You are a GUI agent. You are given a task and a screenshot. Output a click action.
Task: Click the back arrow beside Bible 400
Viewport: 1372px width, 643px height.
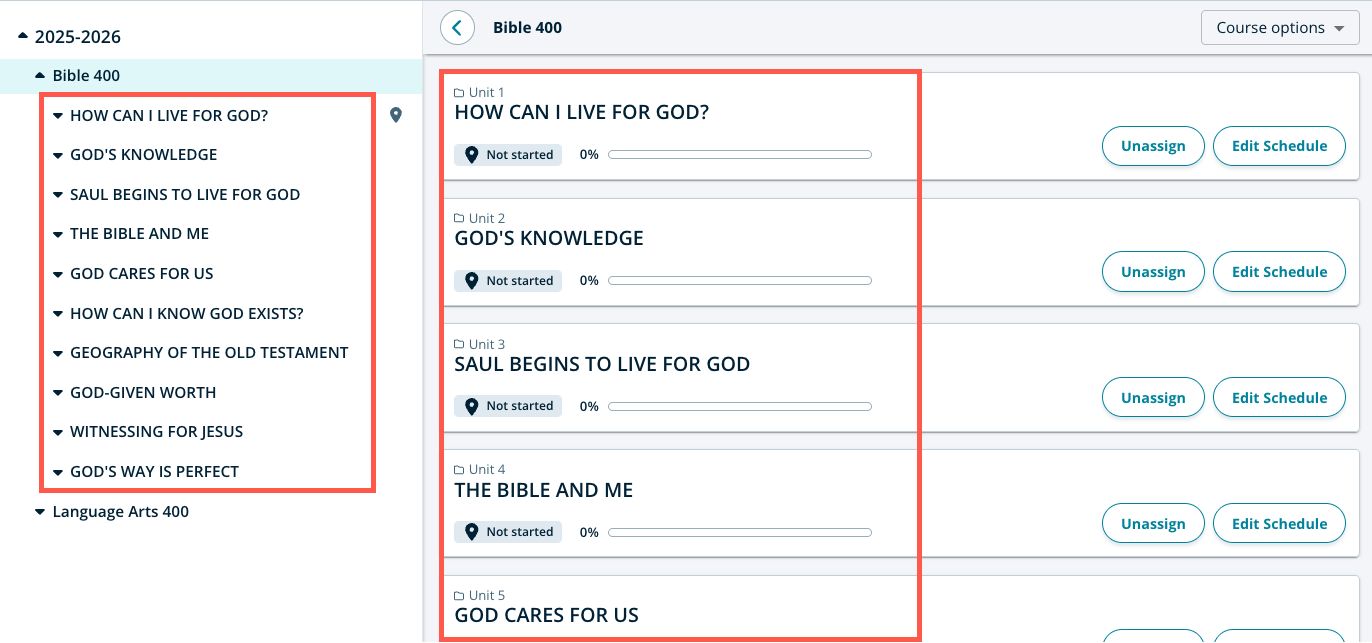(x=457, y=28)
